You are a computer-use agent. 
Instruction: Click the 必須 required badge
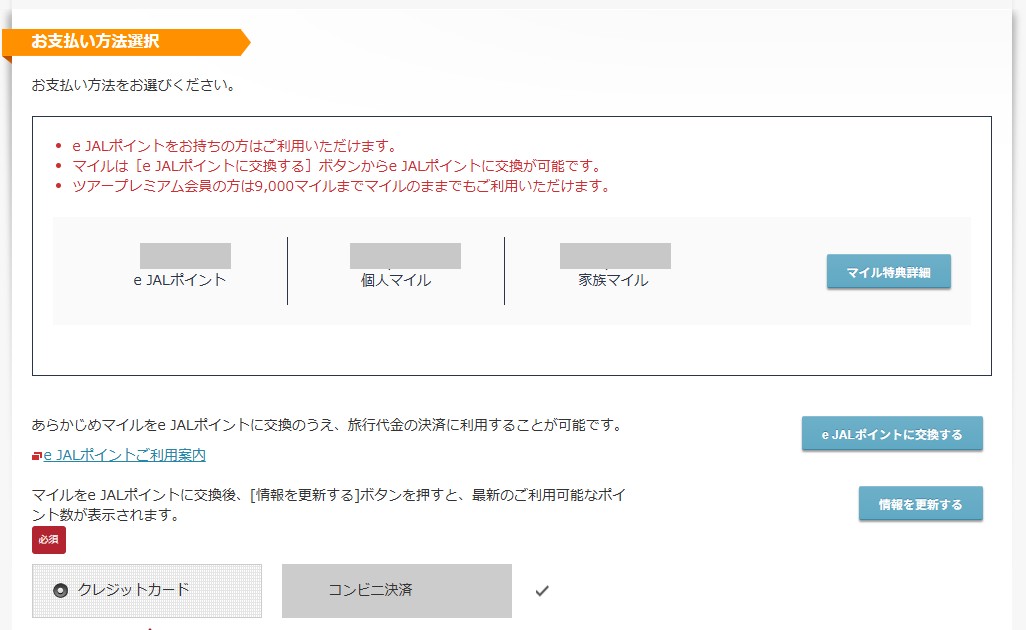coord(49,540)
